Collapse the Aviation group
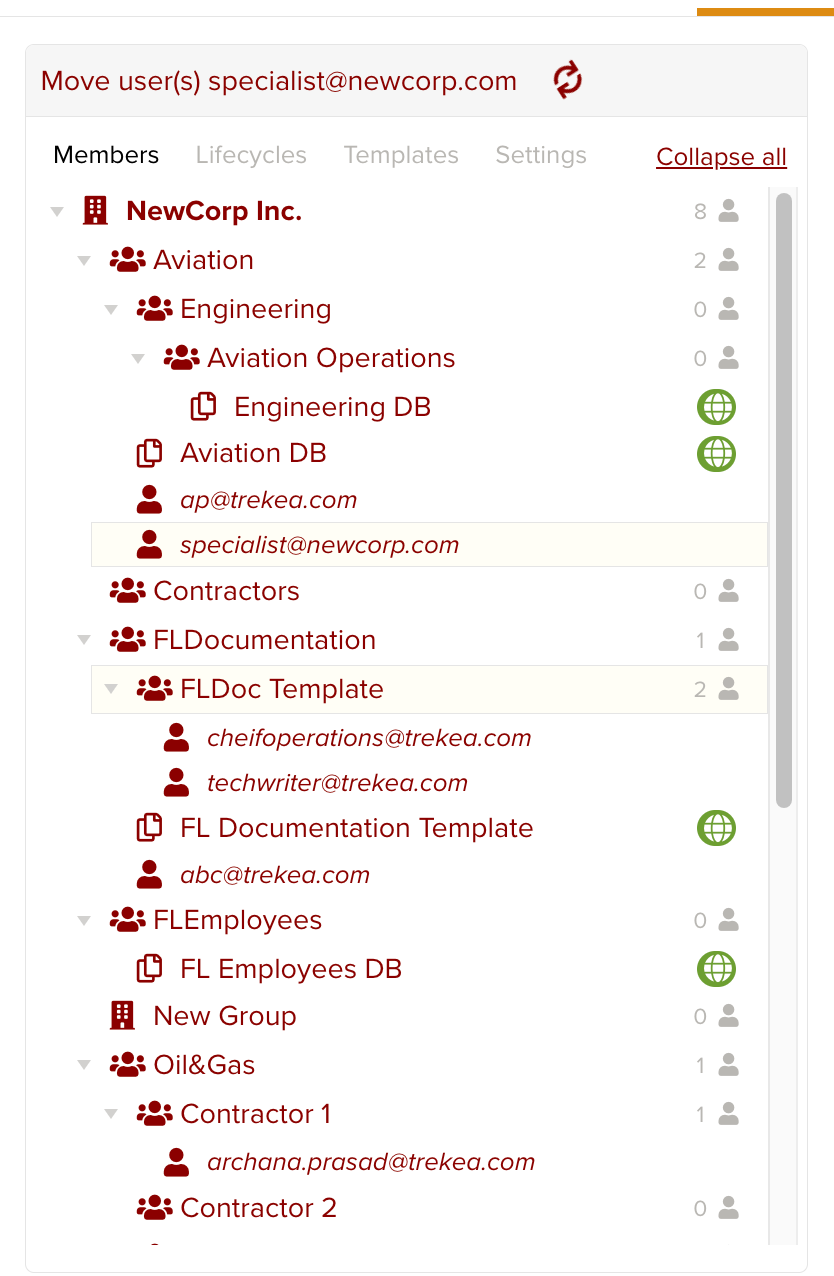834x1276 pixels. [x=84, y=261]
